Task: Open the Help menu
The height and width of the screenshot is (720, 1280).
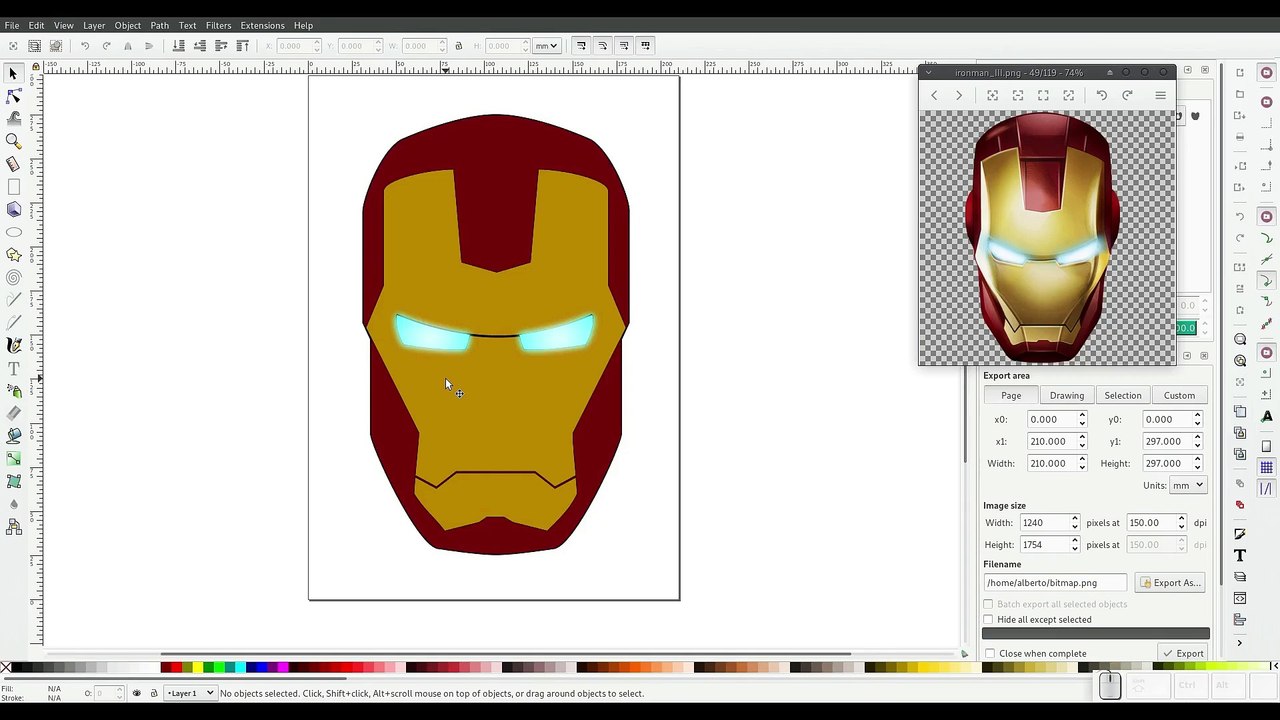Action: 303,25
